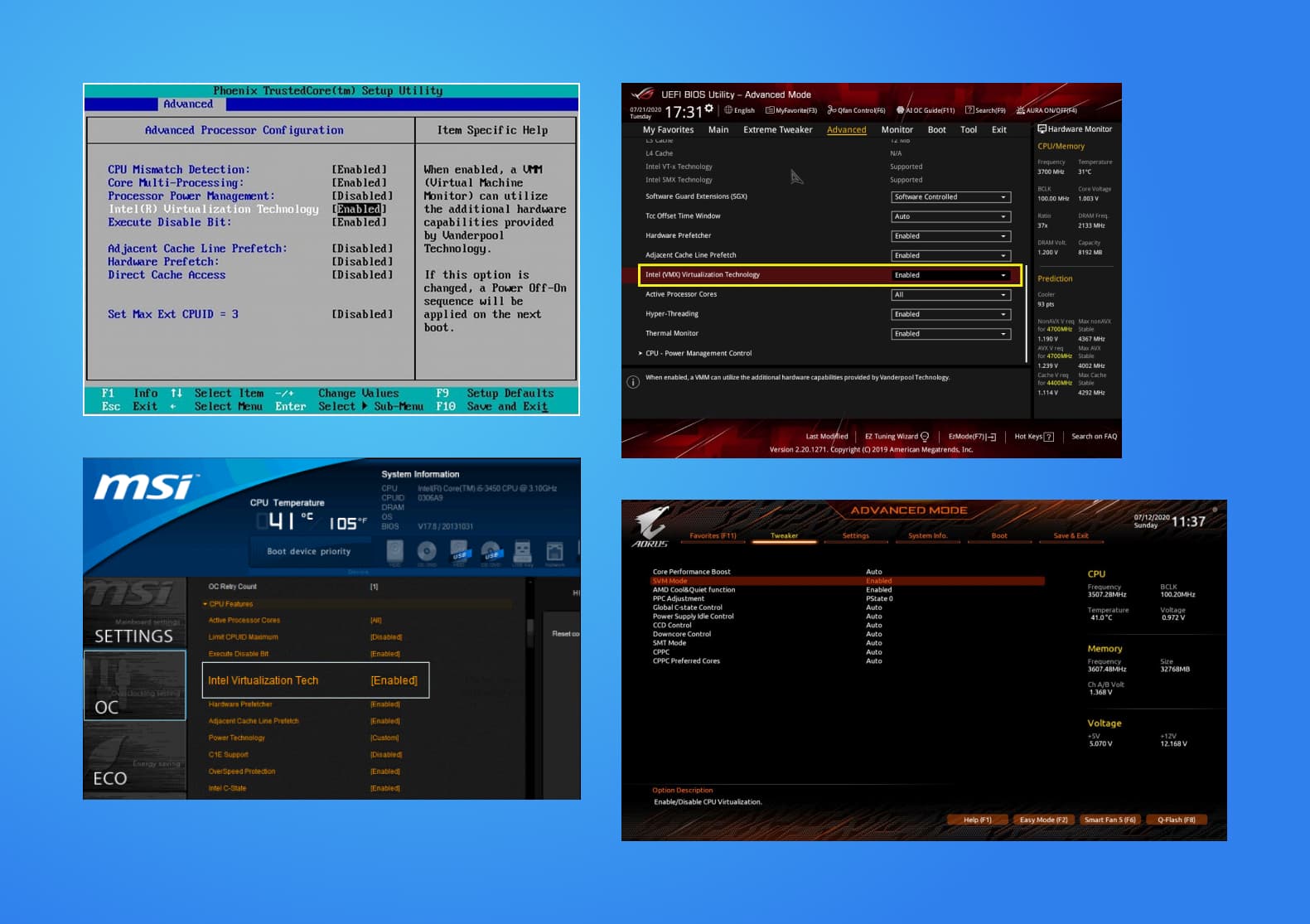Select first HDD boot device icon in MSI

[x=394, y=552]
